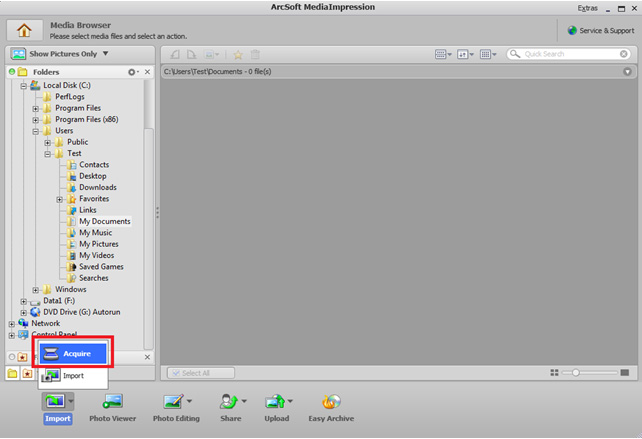The width and height of the screenshot is (642, 439).
Task: Open the Upload dropdown arrow
Action: pyautogui.click(x=290, y=401)
